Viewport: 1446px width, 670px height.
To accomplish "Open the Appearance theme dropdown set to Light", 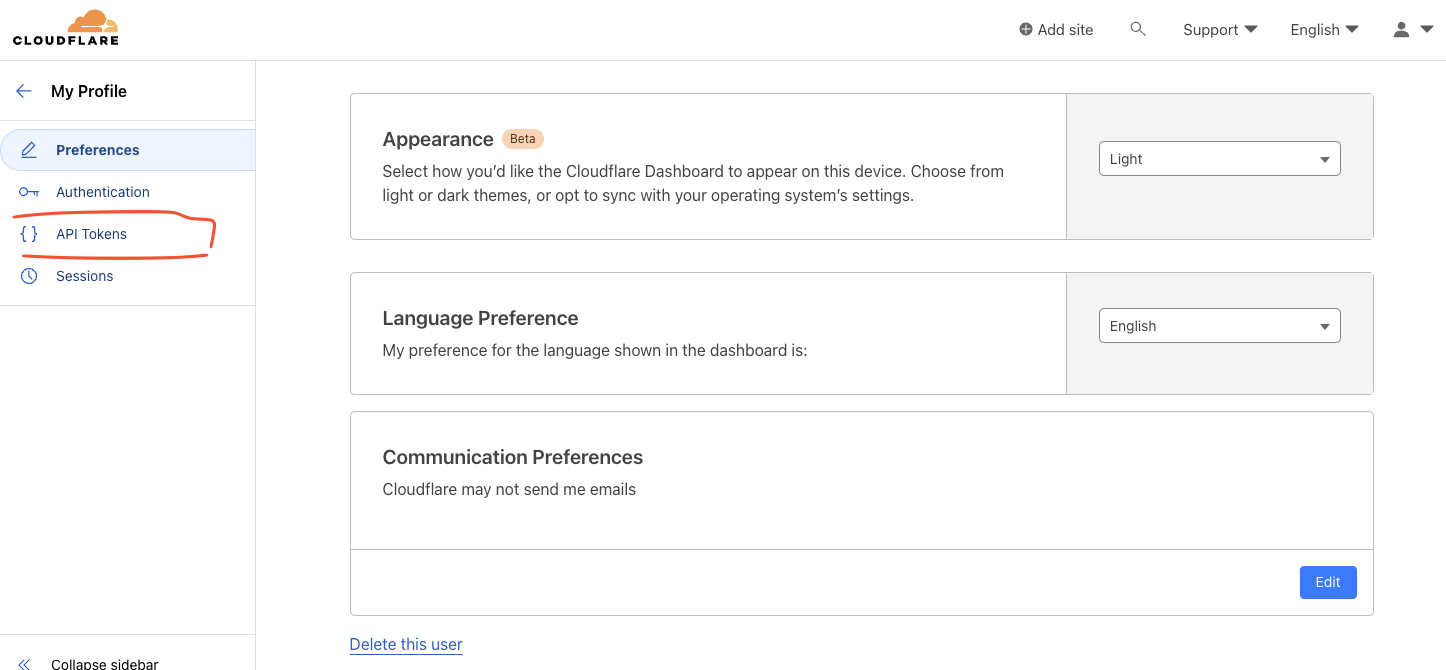I will [x=1219, y=159].
